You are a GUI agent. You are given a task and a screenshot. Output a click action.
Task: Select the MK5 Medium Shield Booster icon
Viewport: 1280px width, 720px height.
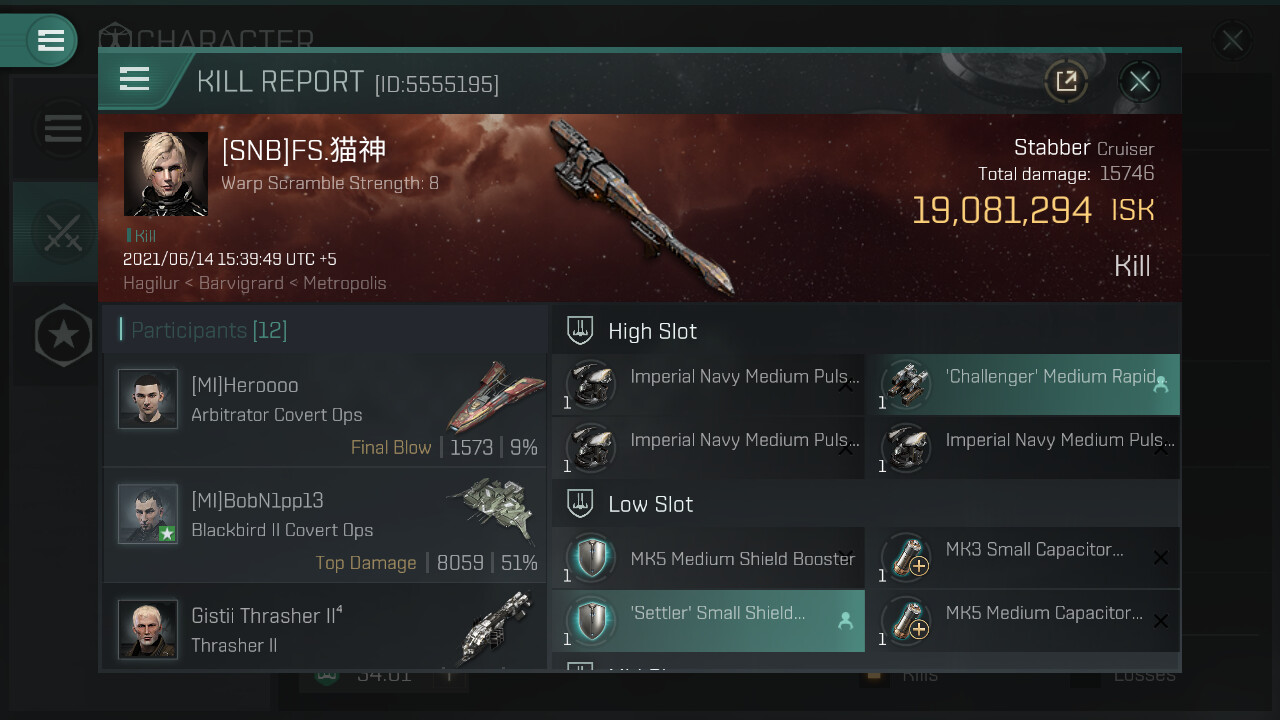click(x=591, y=558)
